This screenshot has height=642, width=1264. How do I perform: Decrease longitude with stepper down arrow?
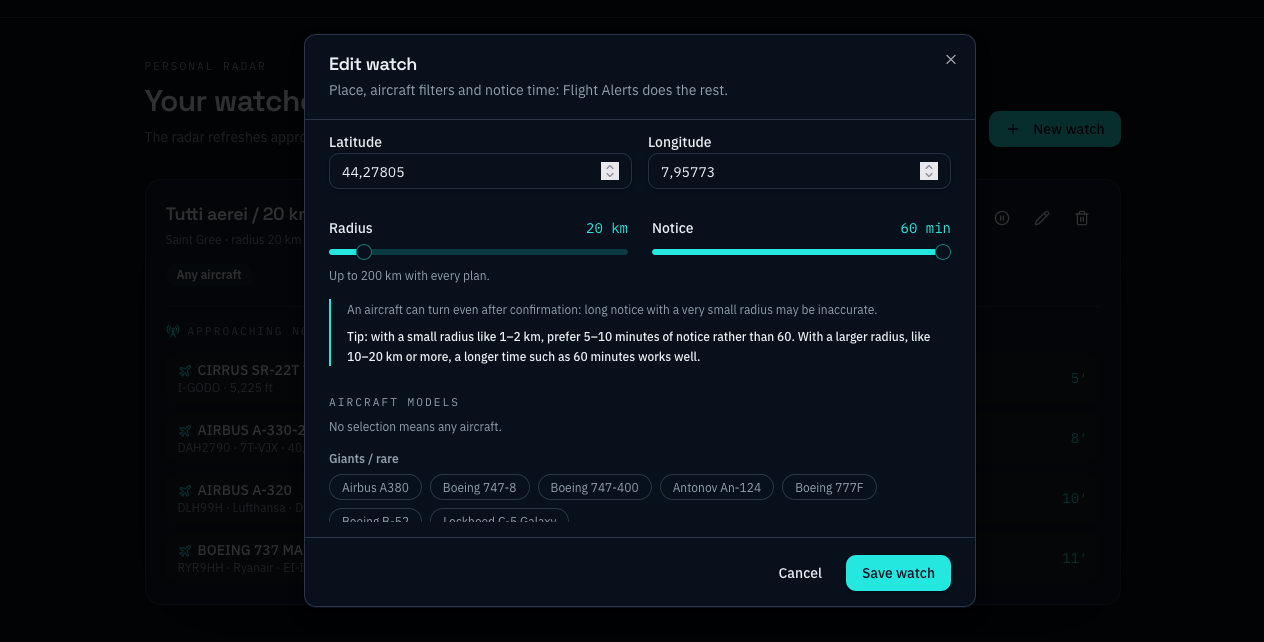coord(929,176)
